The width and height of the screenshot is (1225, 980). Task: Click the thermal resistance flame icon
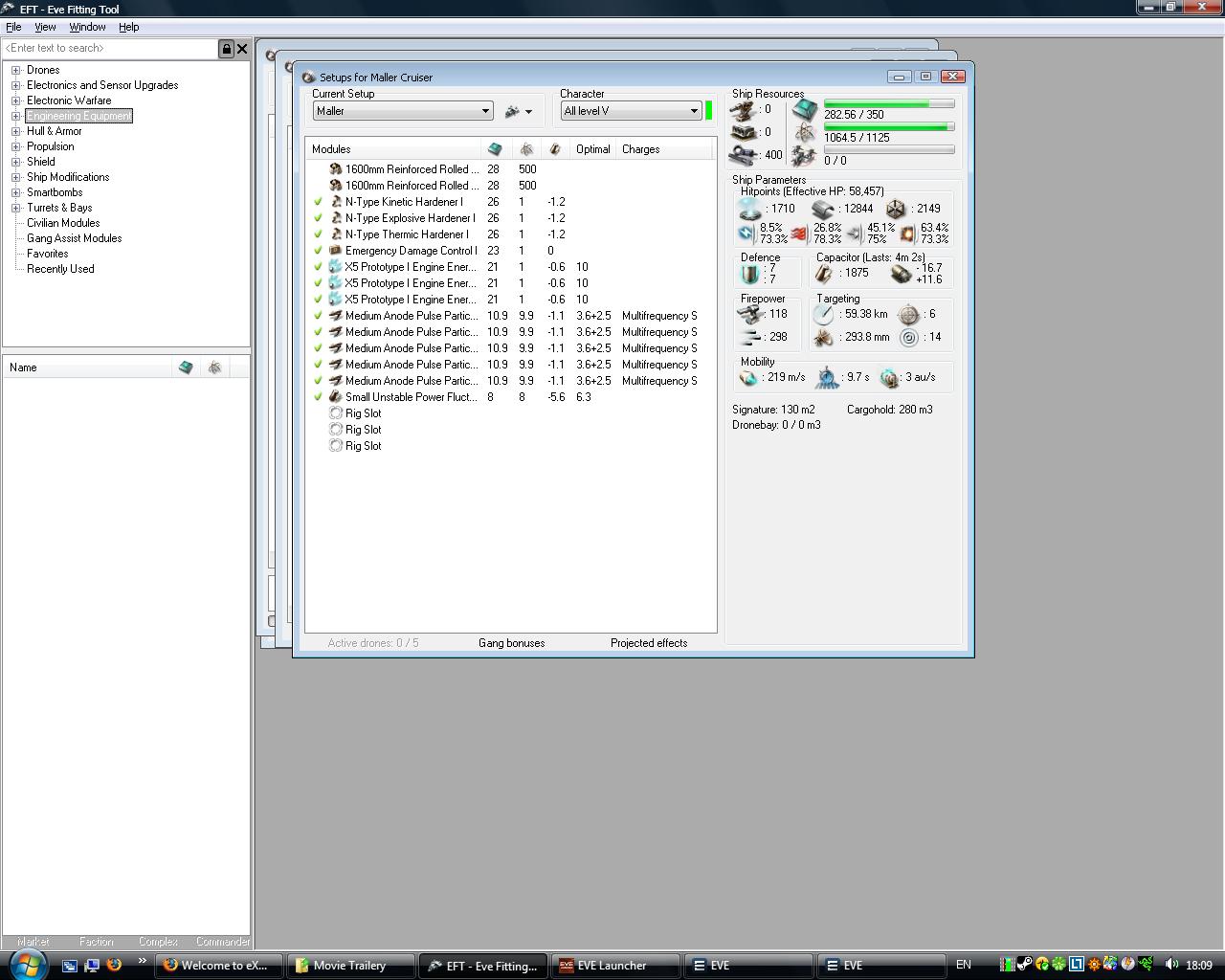point(799,233)
